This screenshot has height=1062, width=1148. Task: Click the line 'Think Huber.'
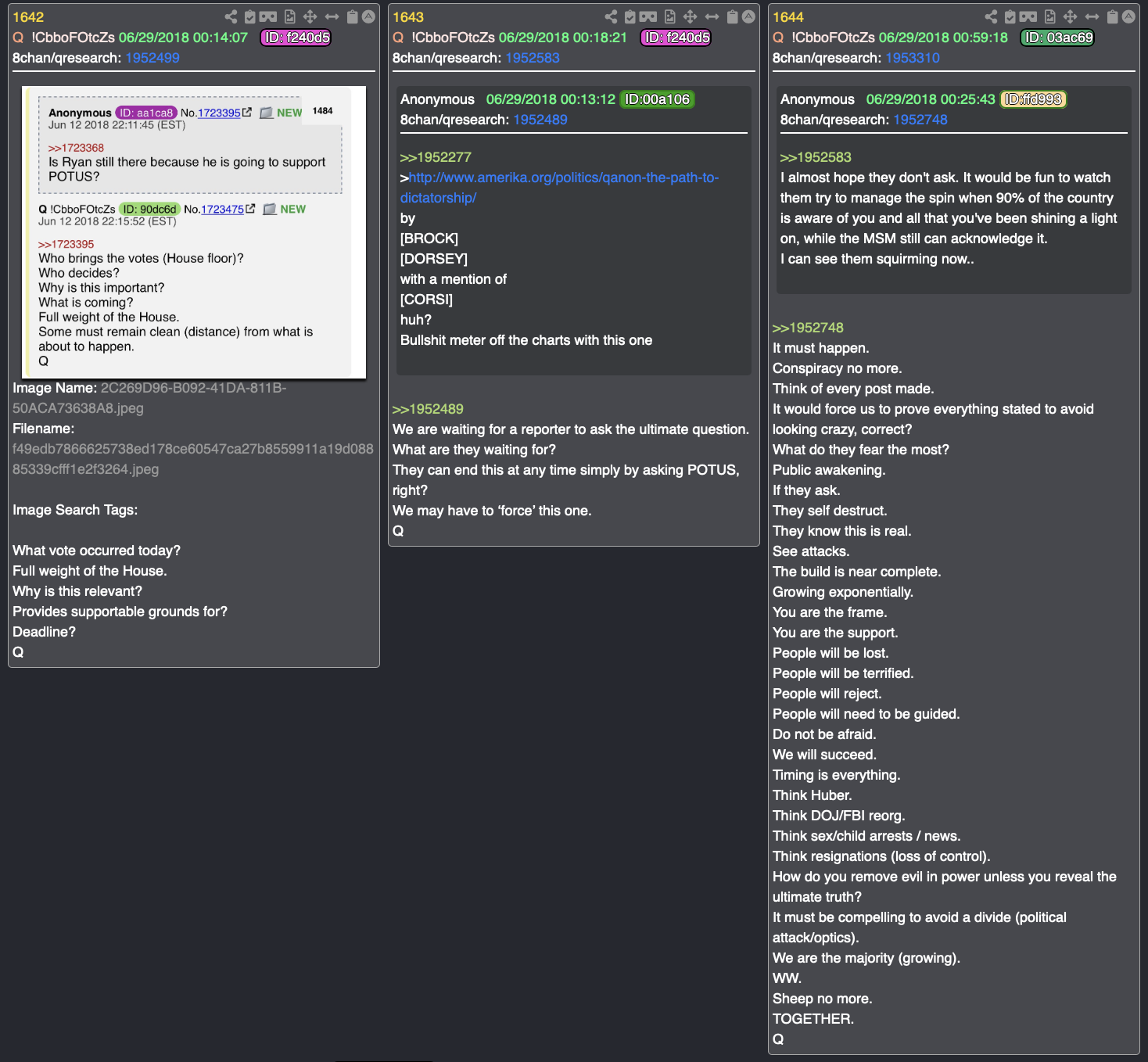coord(812,795)
